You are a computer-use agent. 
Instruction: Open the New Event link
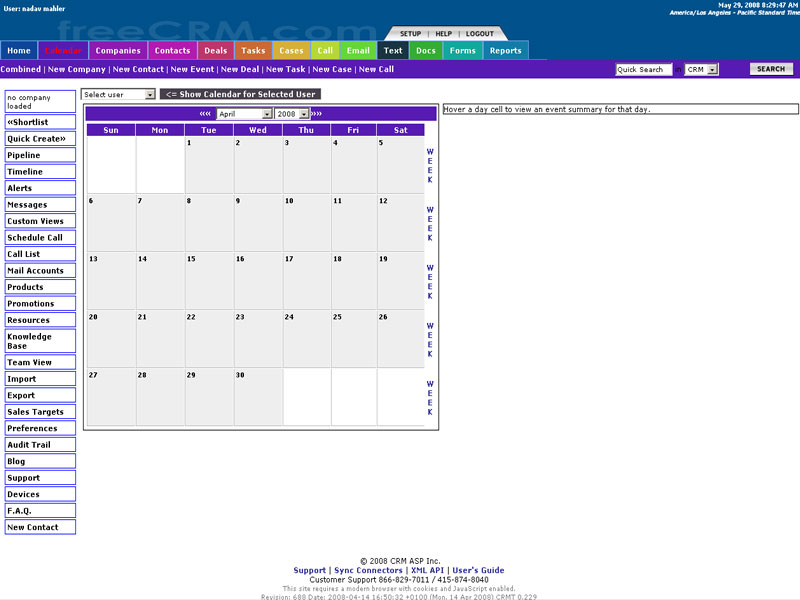(x=192, y=69)
